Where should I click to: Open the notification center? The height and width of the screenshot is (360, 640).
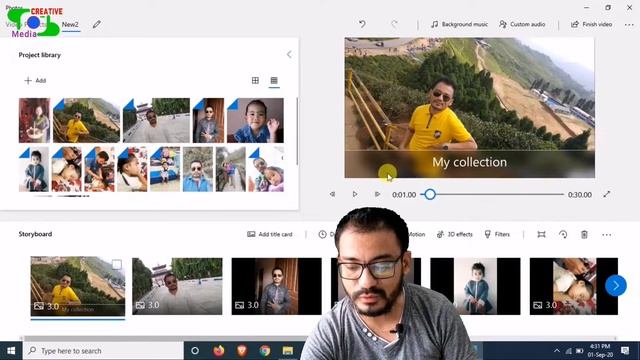point(625,351)
